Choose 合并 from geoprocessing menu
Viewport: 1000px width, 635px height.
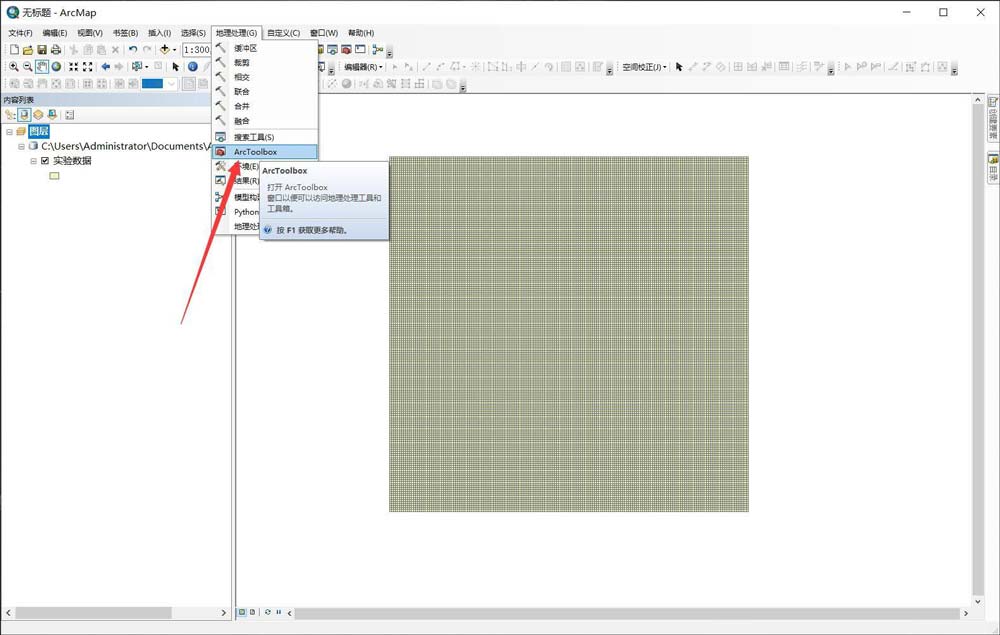coord(265,106)
